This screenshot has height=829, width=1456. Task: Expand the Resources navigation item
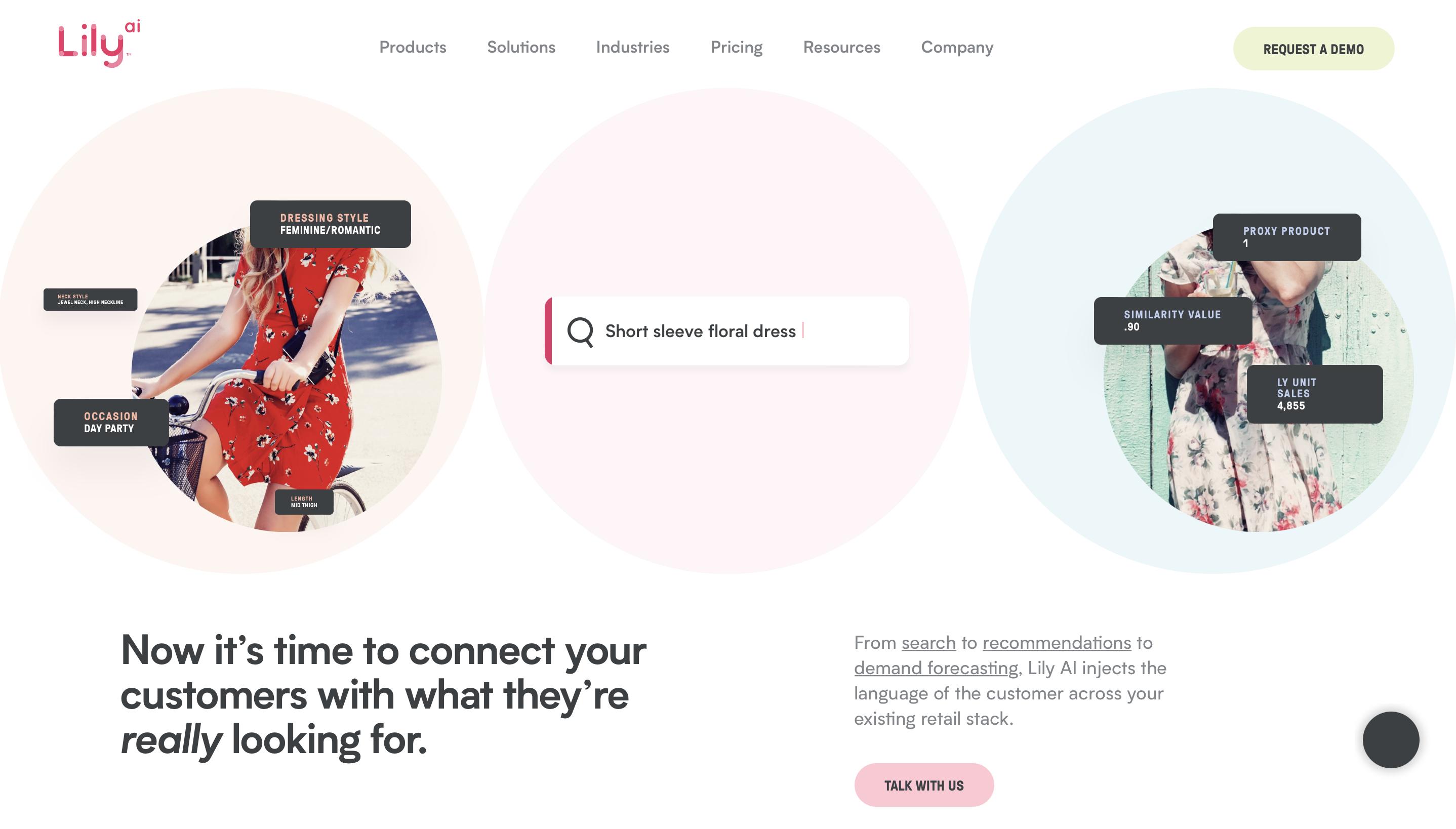pyautogui.click(x=841, y=47)
